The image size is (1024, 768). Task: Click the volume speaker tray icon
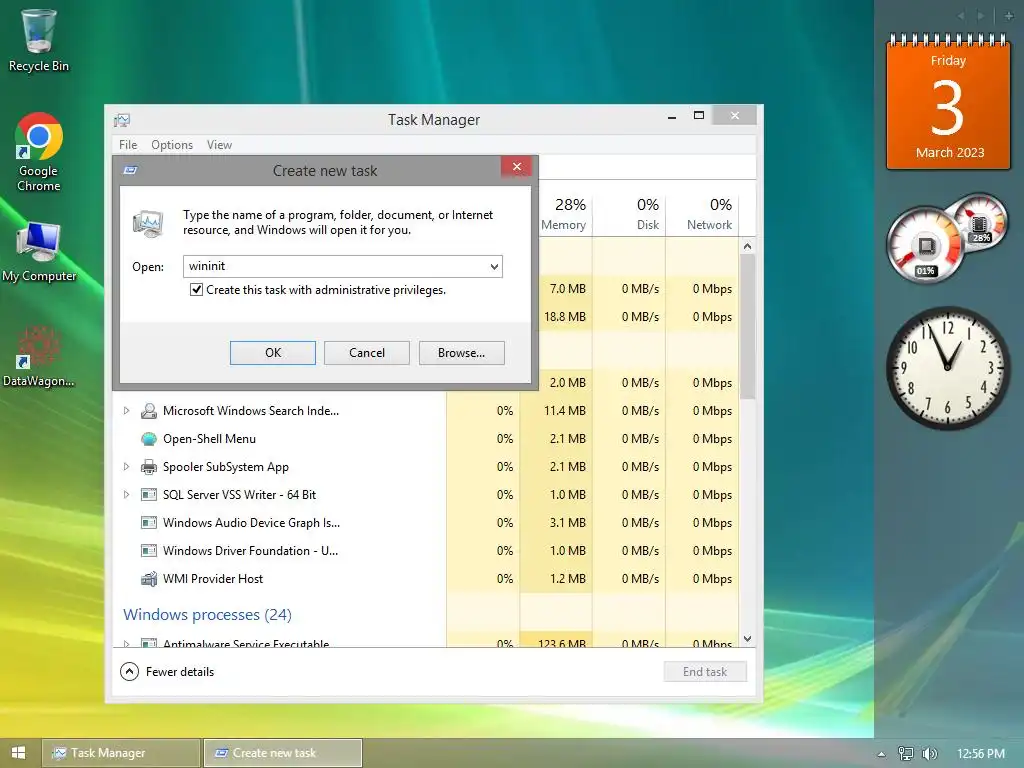929,754
